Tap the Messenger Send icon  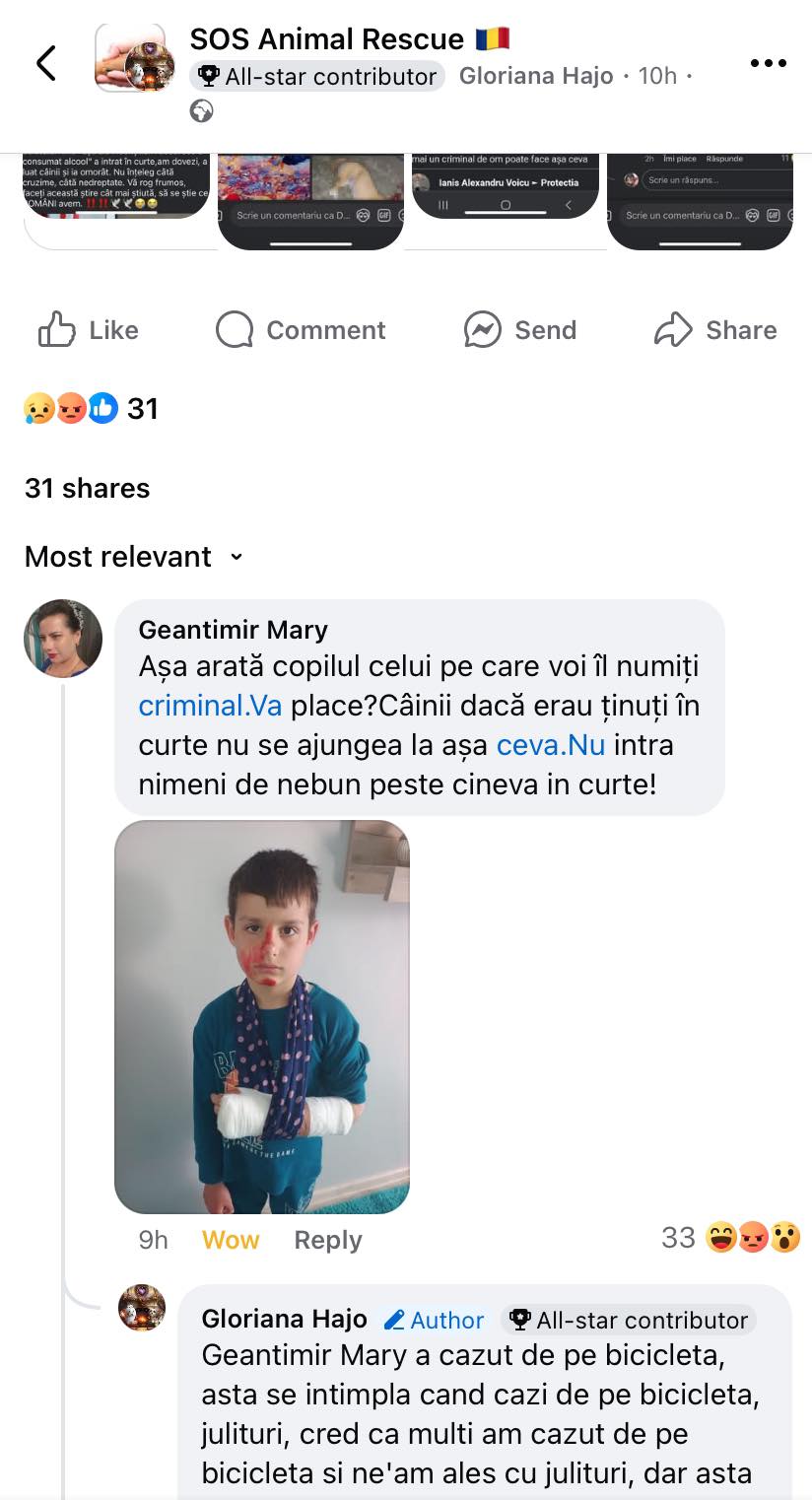coord(483,330)
